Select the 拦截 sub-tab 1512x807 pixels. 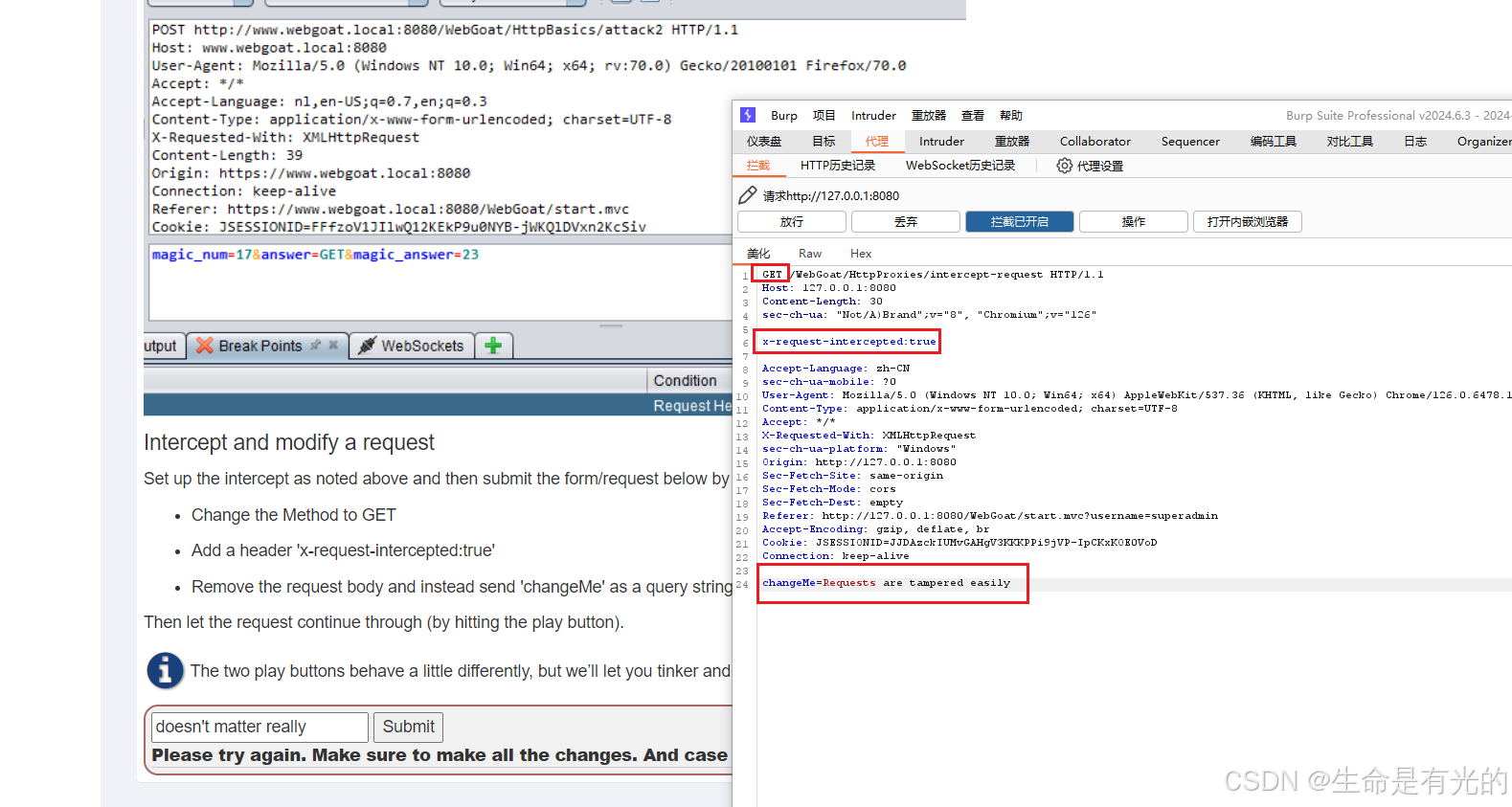tap(758, 166)
